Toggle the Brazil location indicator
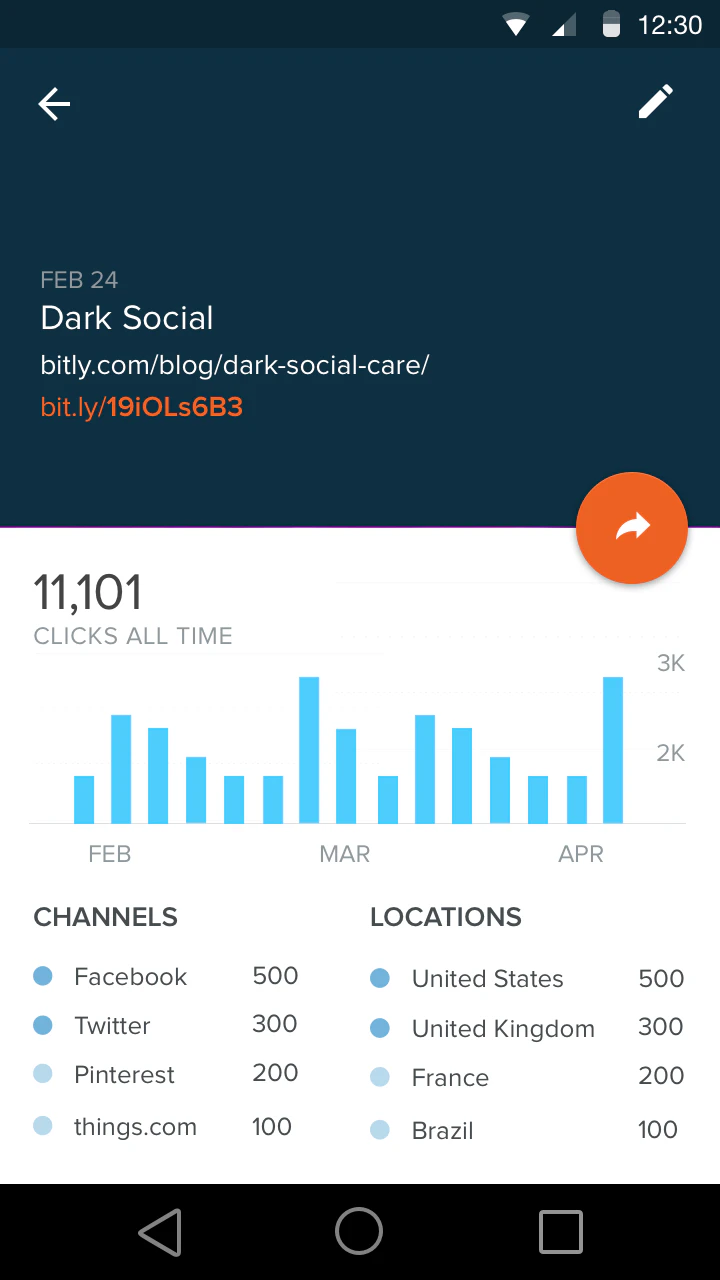This screenshot has width=720, height=1280. click(x=380, y=1130)
